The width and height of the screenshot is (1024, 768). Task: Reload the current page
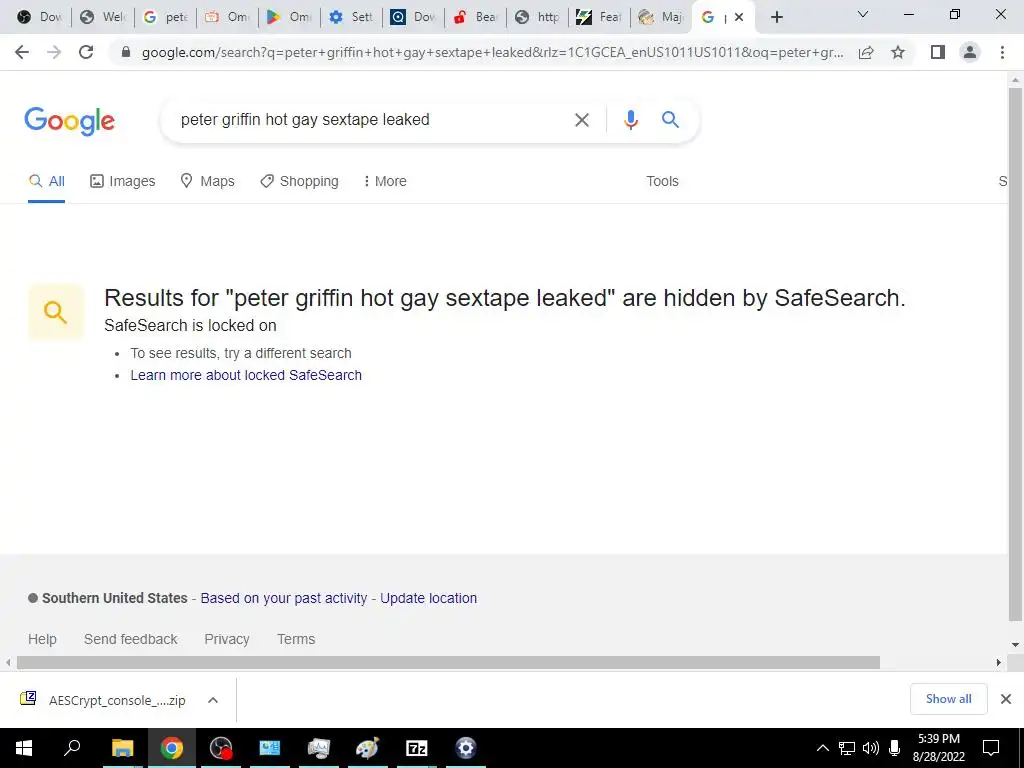coord(86,52)
